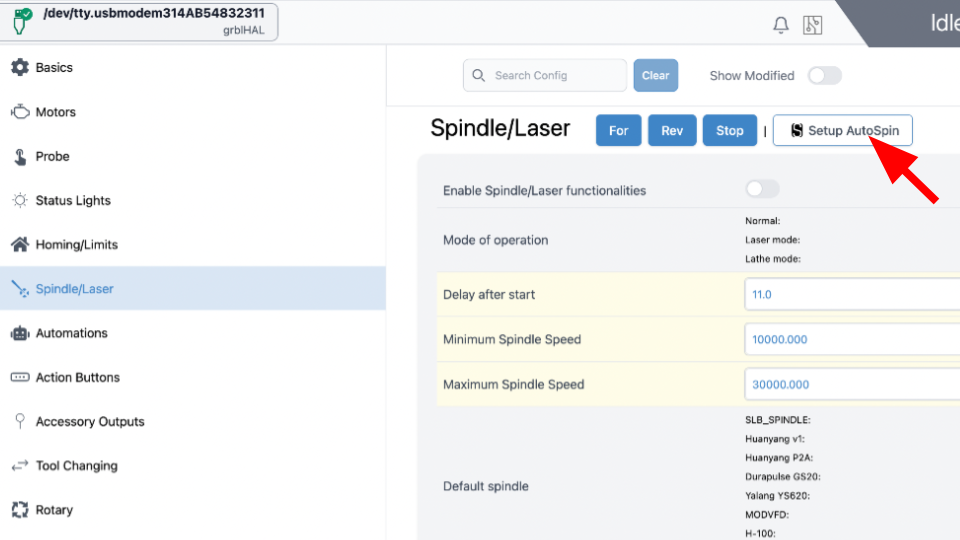Click the magnifier icon in Search Config
The width and height of the screenshot is (960, 540).
[479, 75]
